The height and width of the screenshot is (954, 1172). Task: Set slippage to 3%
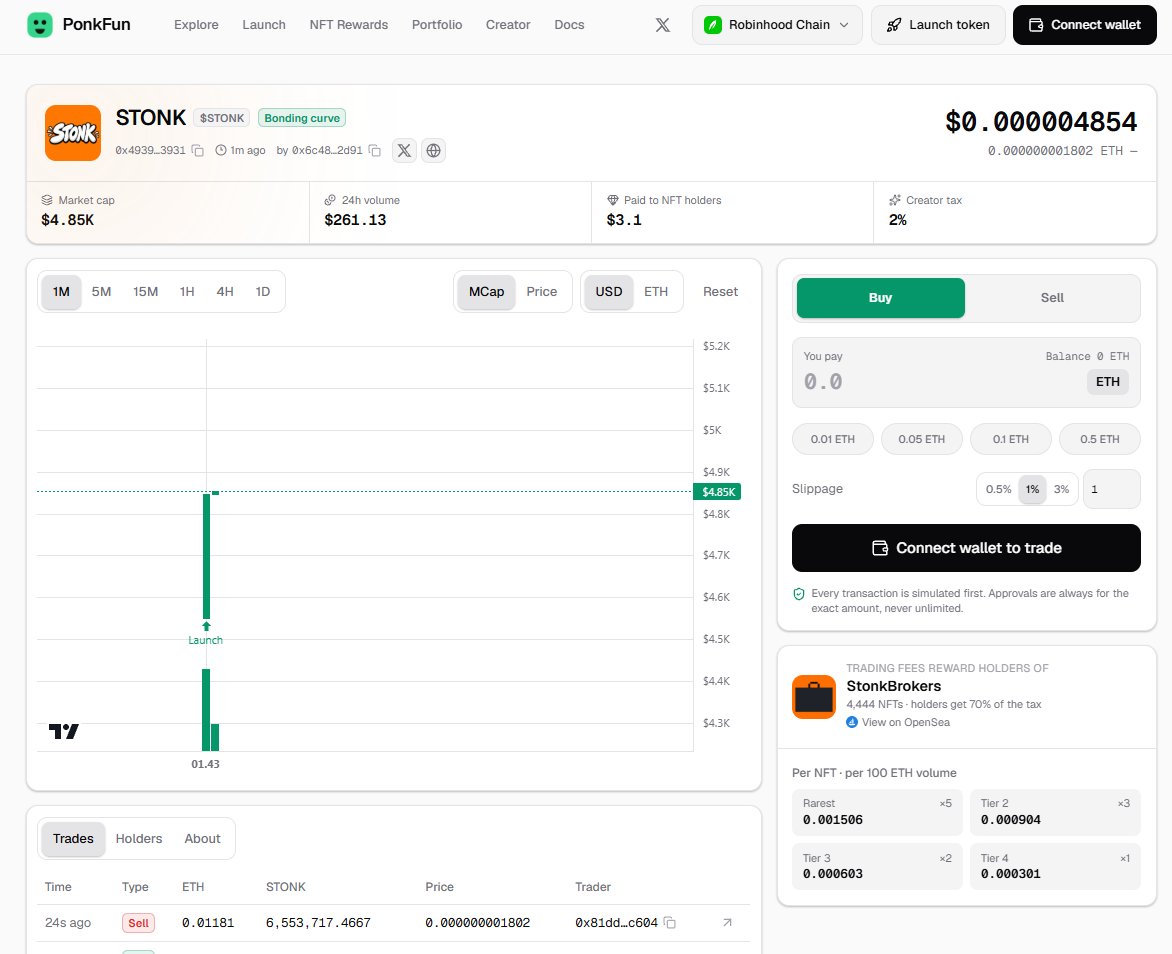(1061, 489)
